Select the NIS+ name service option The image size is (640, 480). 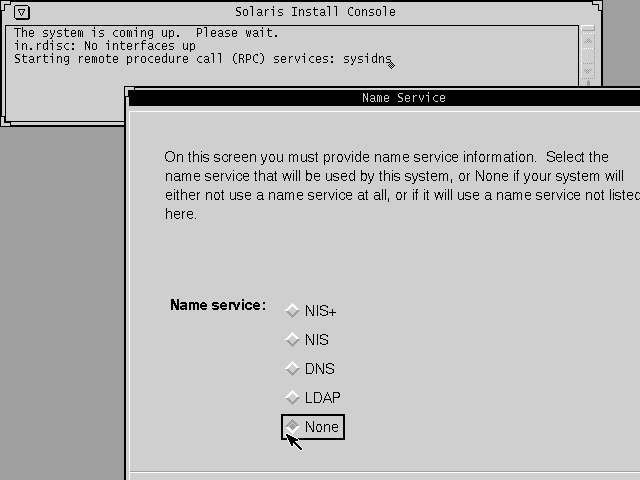[311, 311]
